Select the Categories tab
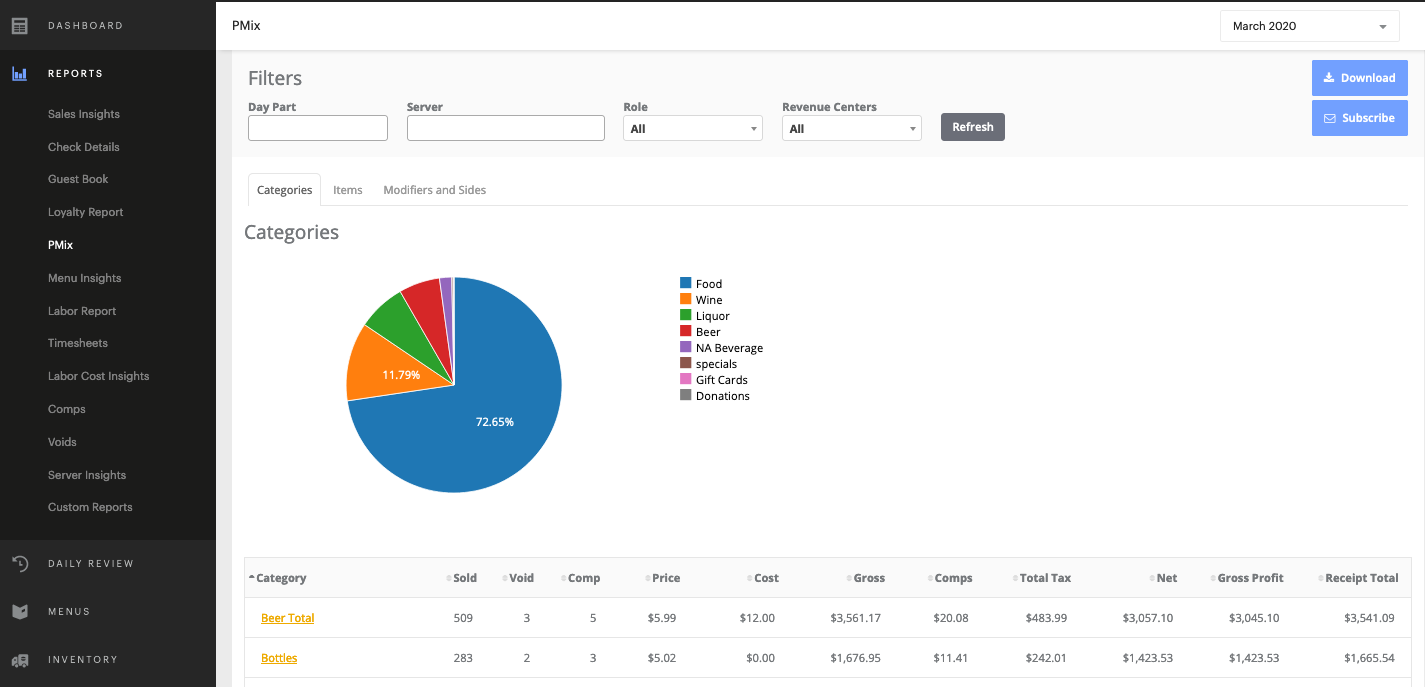The width and height of the screenshot is (1425, 687). tap(284, 190)
